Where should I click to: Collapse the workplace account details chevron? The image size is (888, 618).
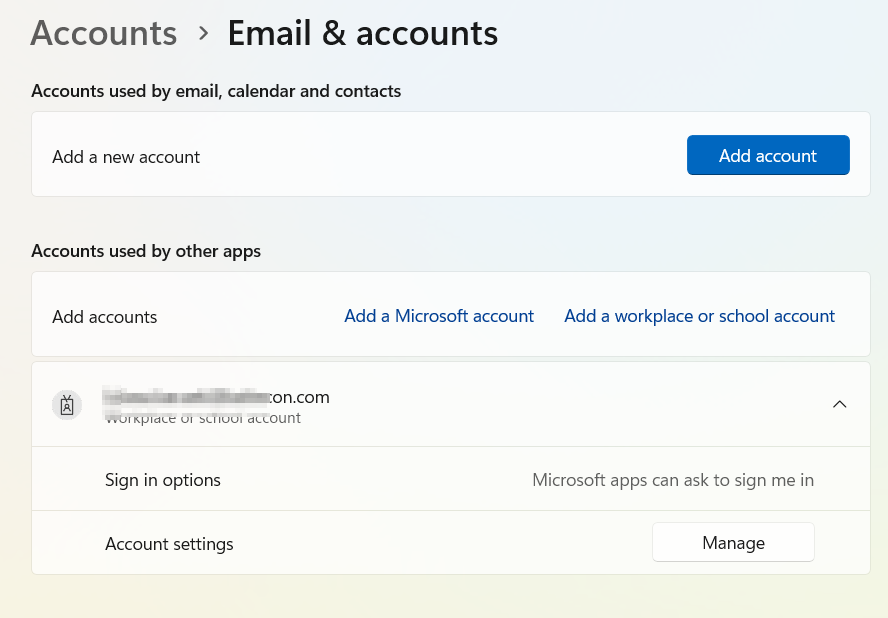[x=840, y=405]
